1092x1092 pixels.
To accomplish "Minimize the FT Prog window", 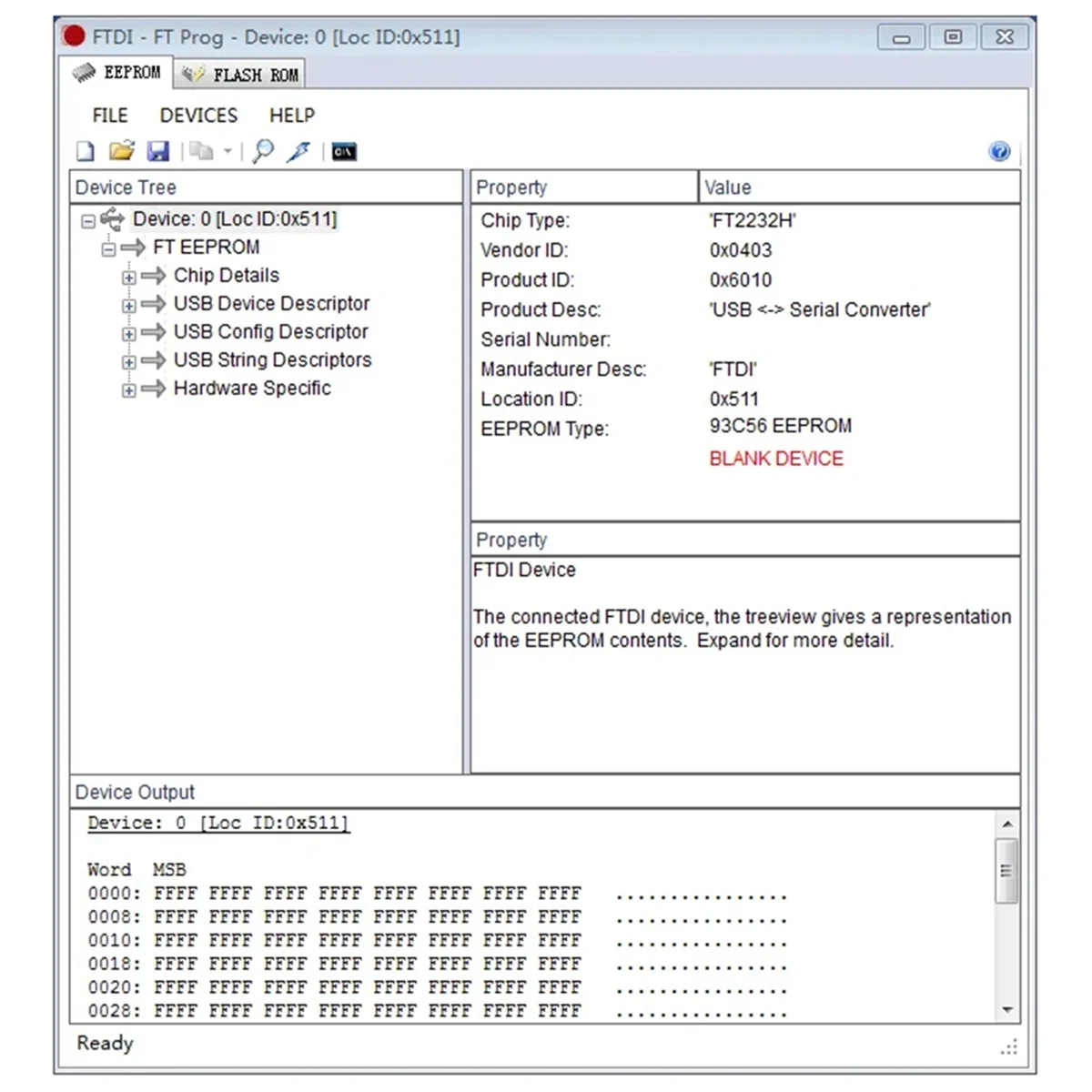I will click(x=901, y=37).
